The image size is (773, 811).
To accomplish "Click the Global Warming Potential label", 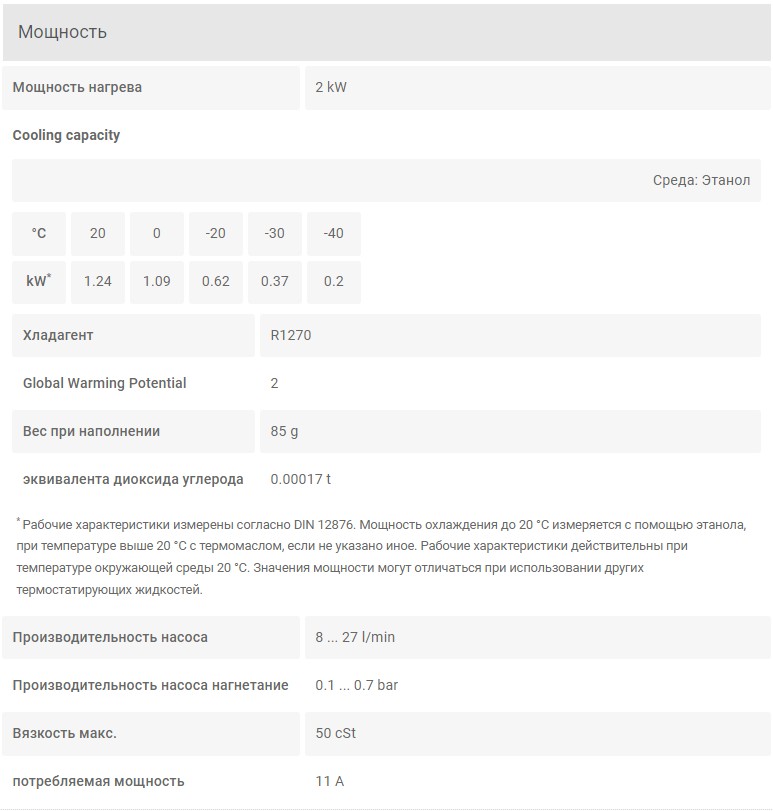I will [x=104, y=383].
